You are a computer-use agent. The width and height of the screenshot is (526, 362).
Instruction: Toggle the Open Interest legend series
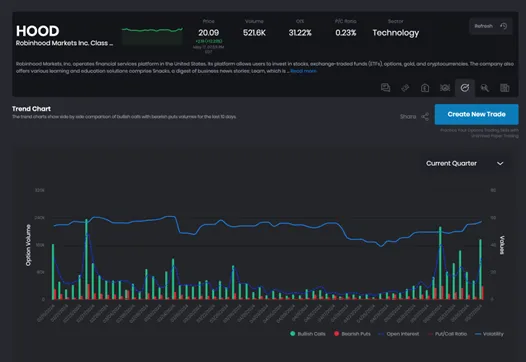click(x=399, y=334)
